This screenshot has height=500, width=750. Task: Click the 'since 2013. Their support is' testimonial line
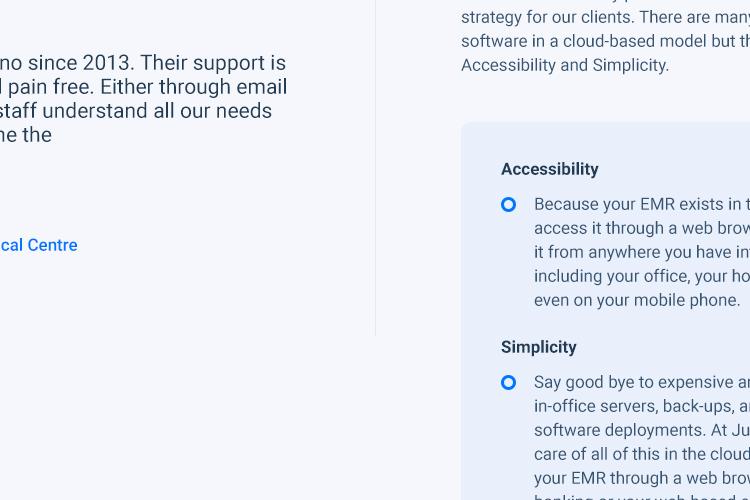click(x=143, y=63)
